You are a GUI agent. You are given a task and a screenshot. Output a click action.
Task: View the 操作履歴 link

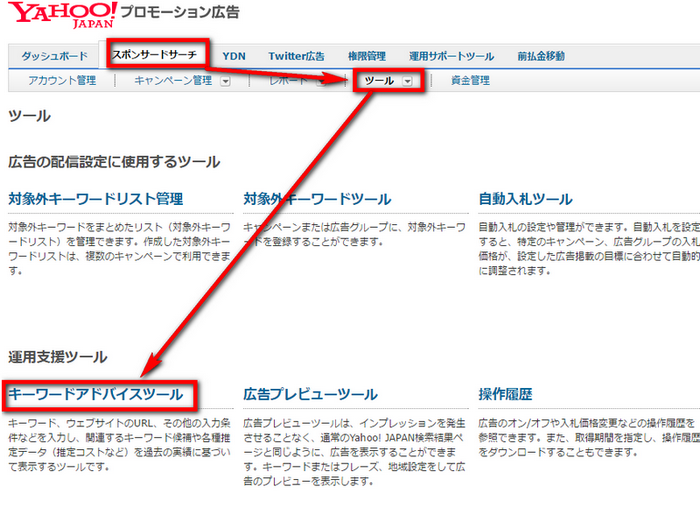pos(505,394)
